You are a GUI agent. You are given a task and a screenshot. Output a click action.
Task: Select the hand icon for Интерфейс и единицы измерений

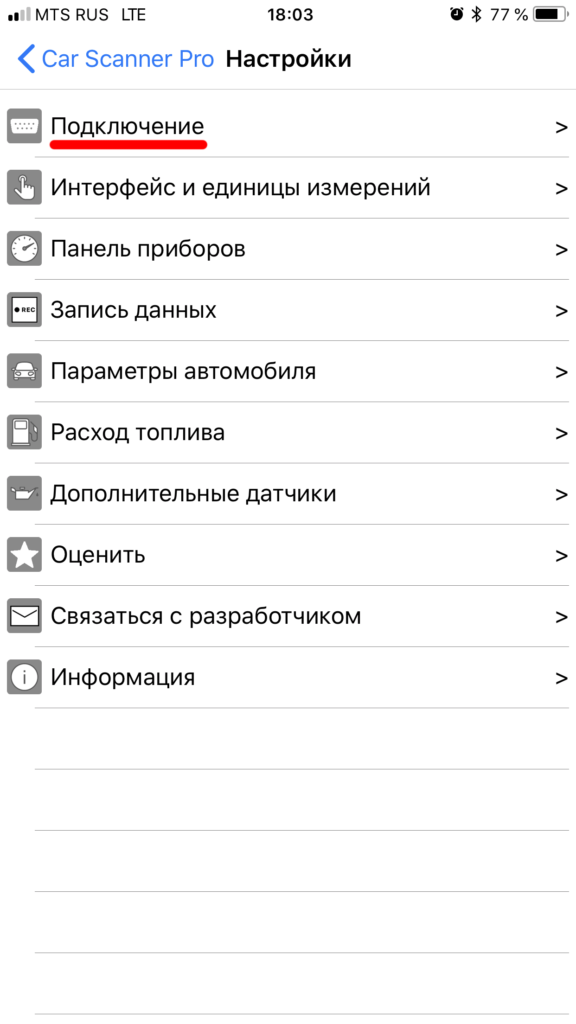click(x=24, y=187)
